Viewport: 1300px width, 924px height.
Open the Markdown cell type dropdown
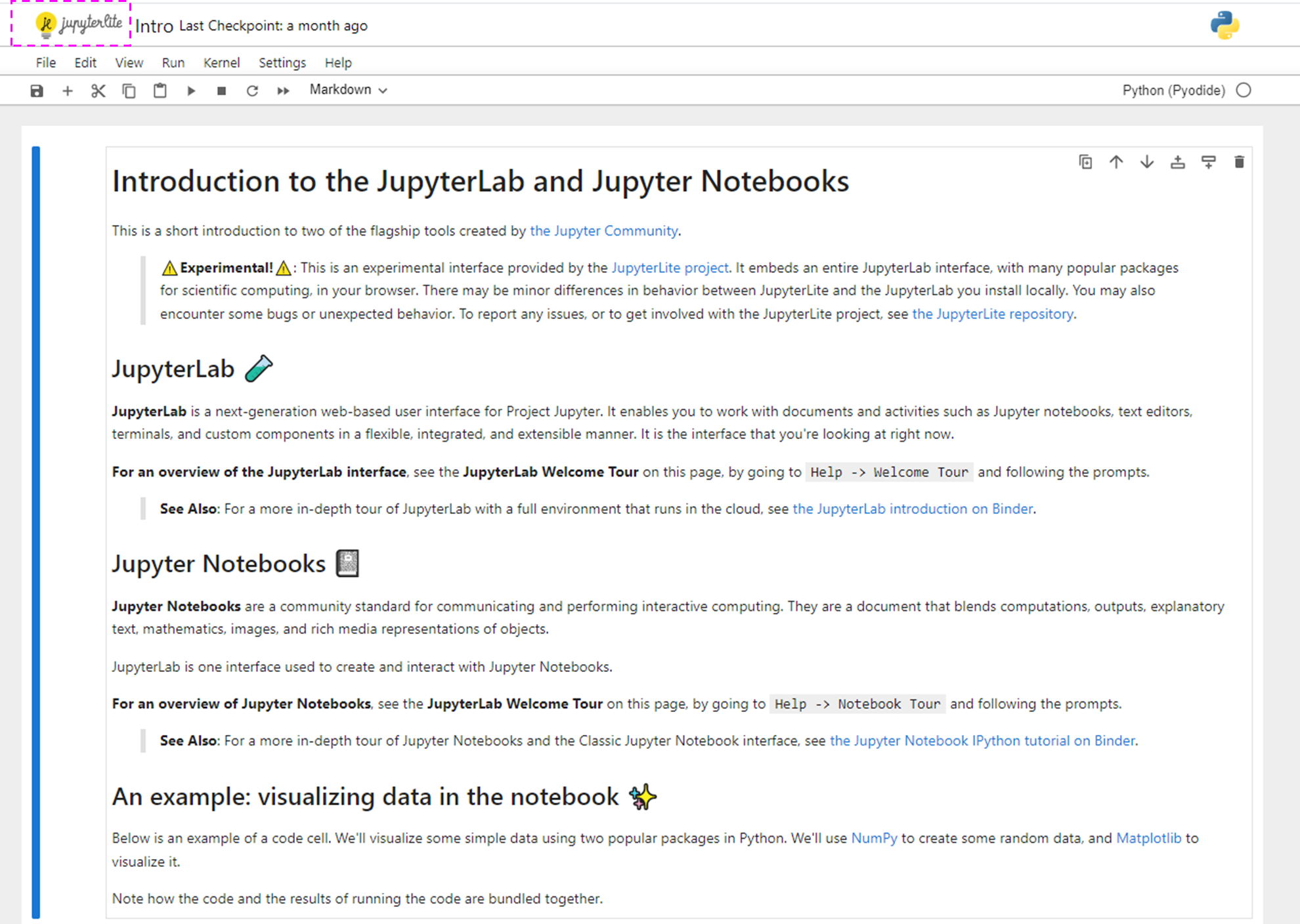pos(348,90)
